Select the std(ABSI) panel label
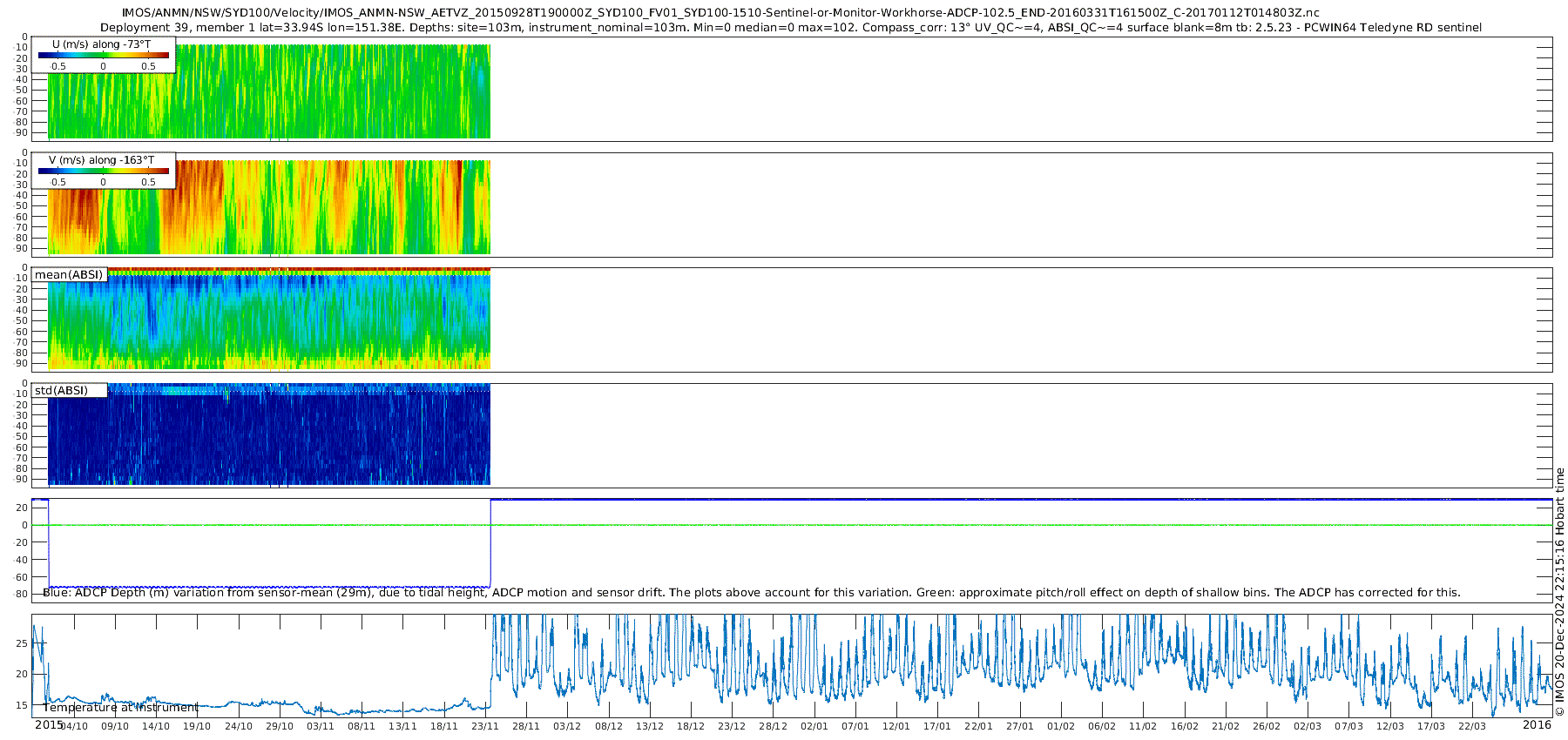 [62, 391]
